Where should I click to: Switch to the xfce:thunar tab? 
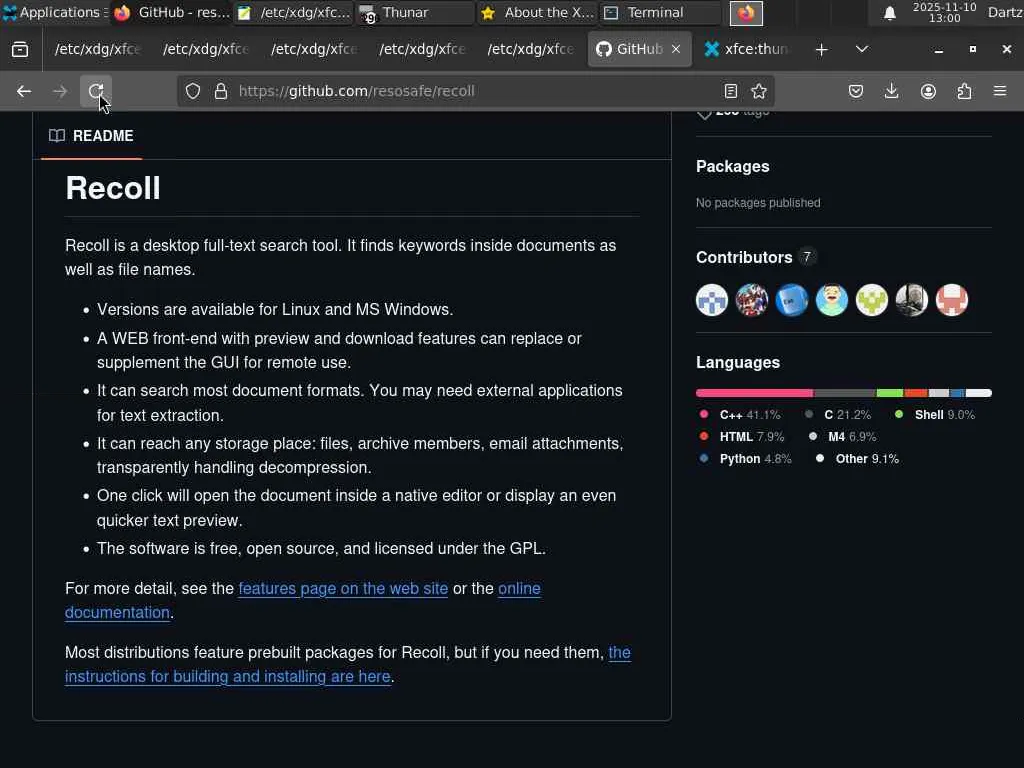click(x=745, y=49)
